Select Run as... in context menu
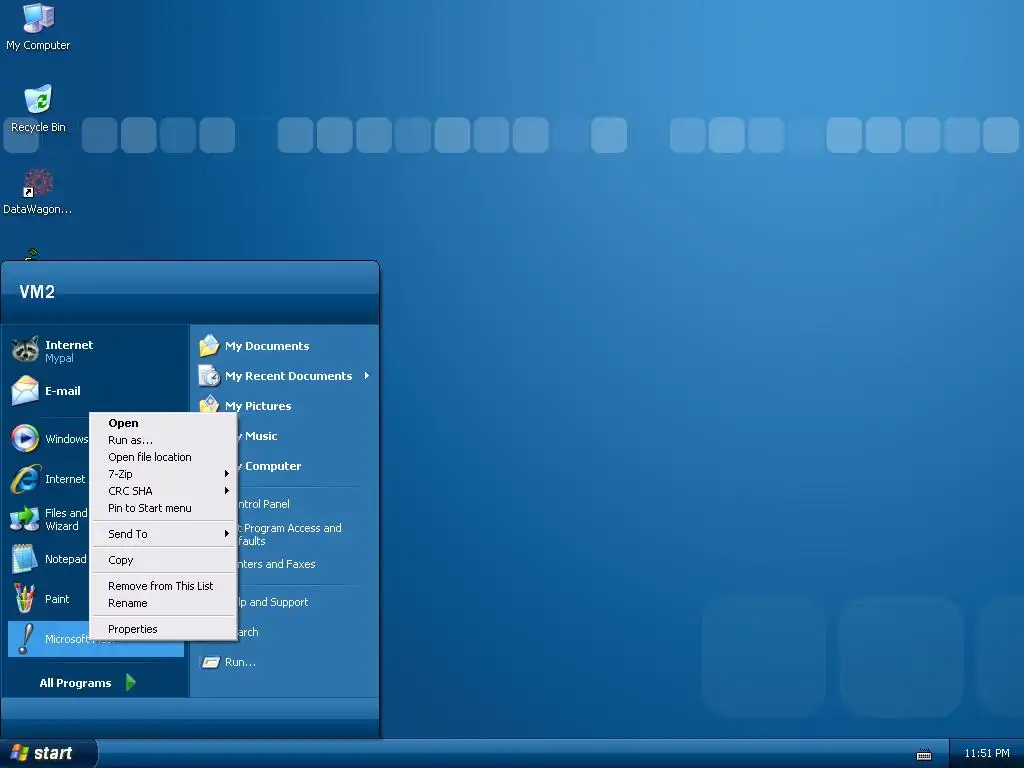 [164, 440]
